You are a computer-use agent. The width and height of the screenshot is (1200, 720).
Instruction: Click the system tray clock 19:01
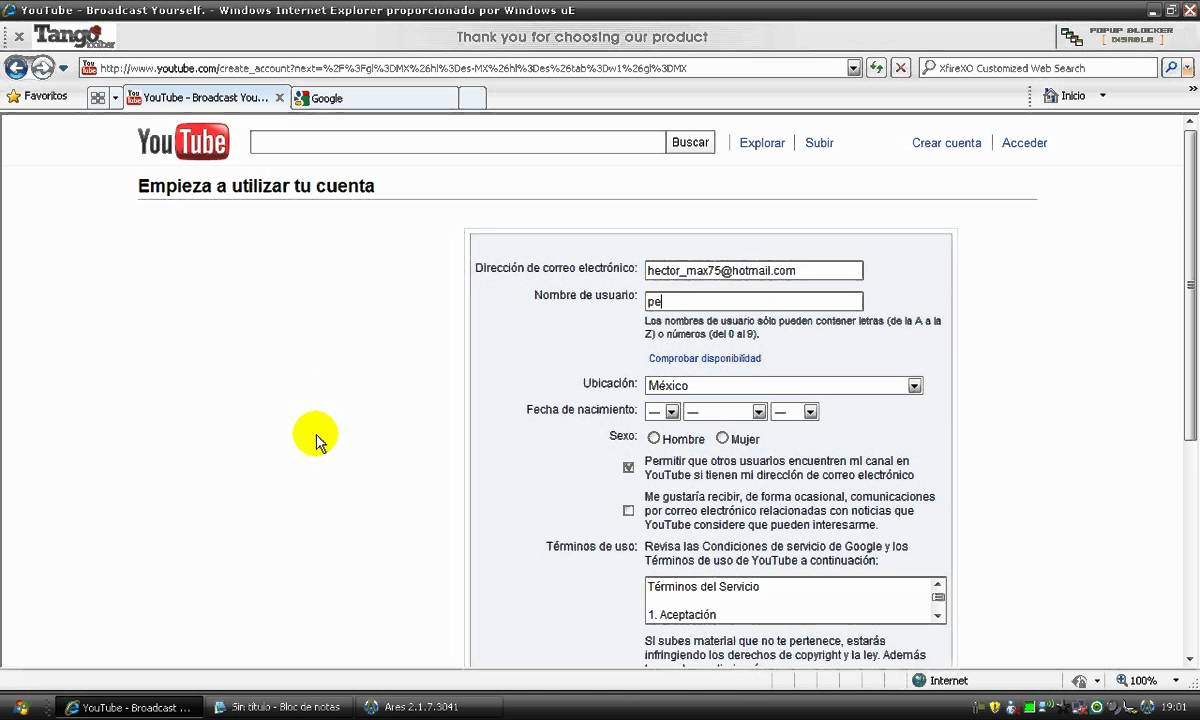1174,707
